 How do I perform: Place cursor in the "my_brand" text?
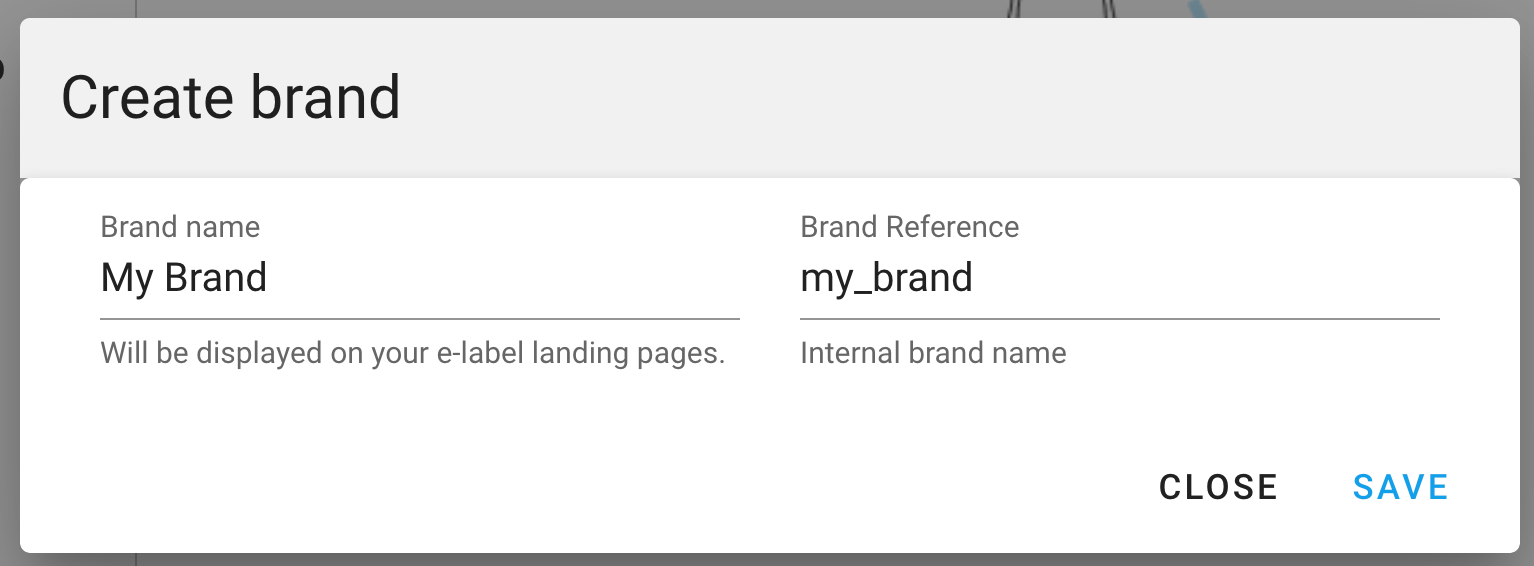point(886,278)
